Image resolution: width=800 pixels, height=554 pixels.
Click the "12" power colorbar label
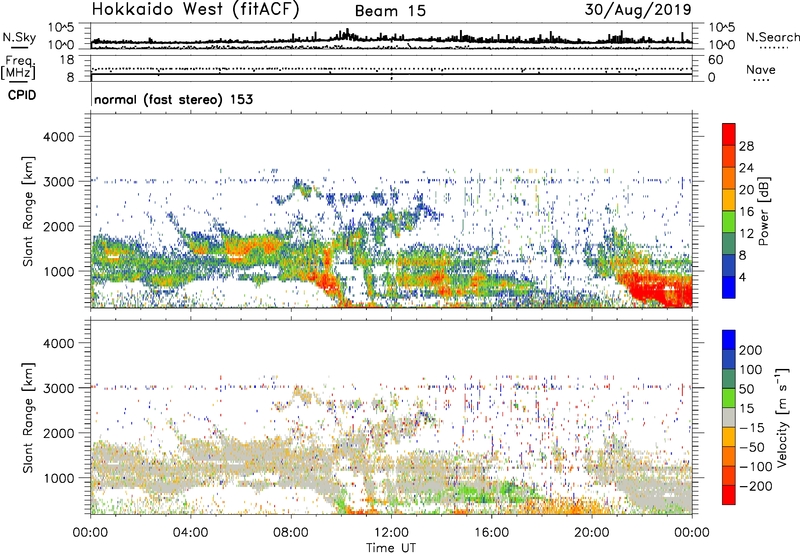[x=746, y=234]
